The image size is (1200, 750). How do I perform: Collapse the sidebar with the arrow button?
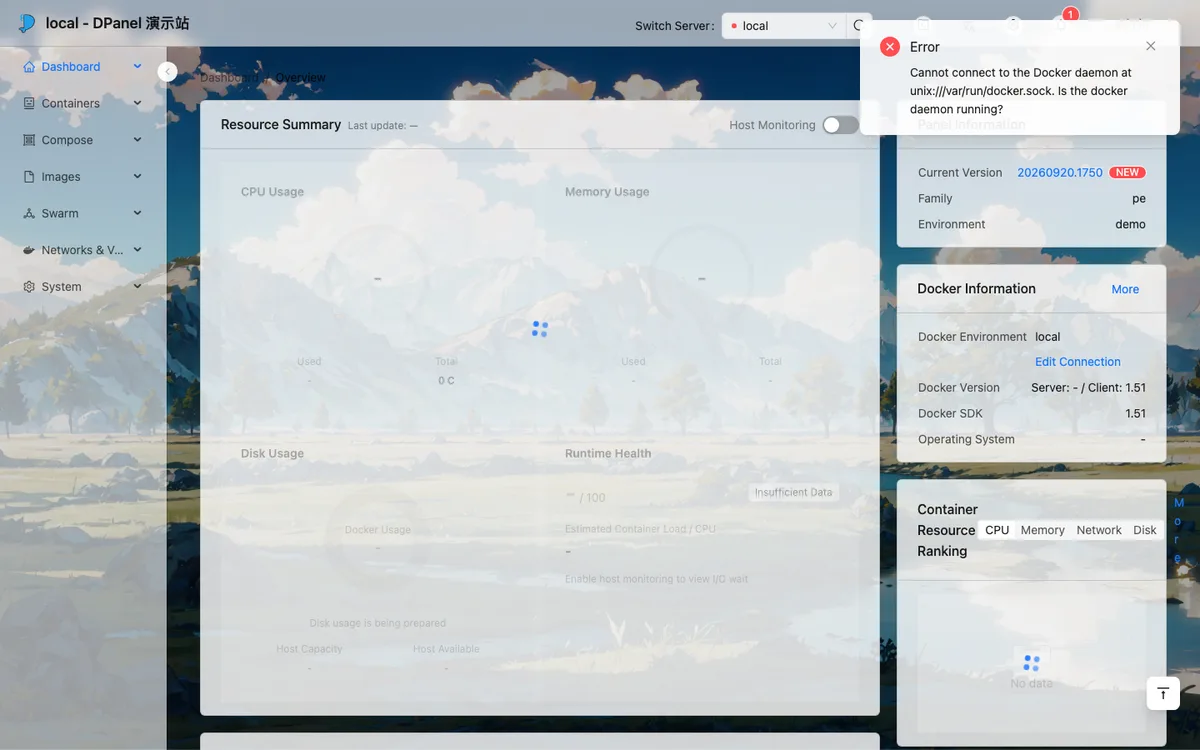point(167,72)
